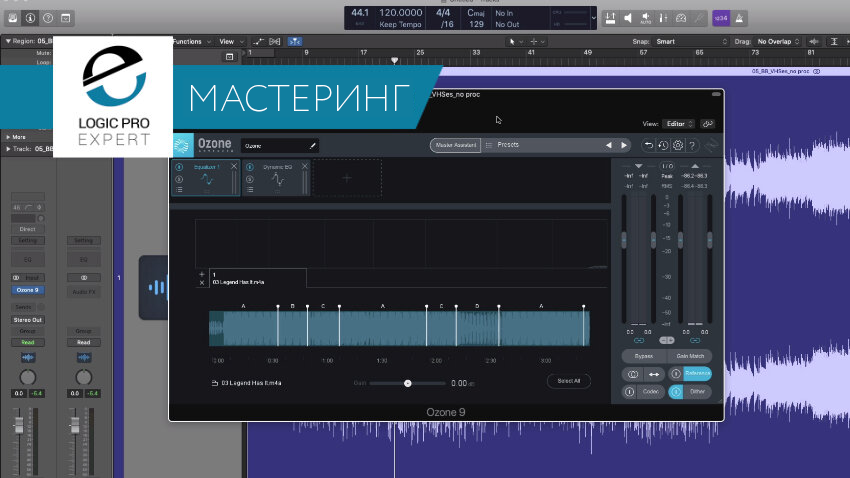Click the 4/4 time signature display

click(443, 13)
